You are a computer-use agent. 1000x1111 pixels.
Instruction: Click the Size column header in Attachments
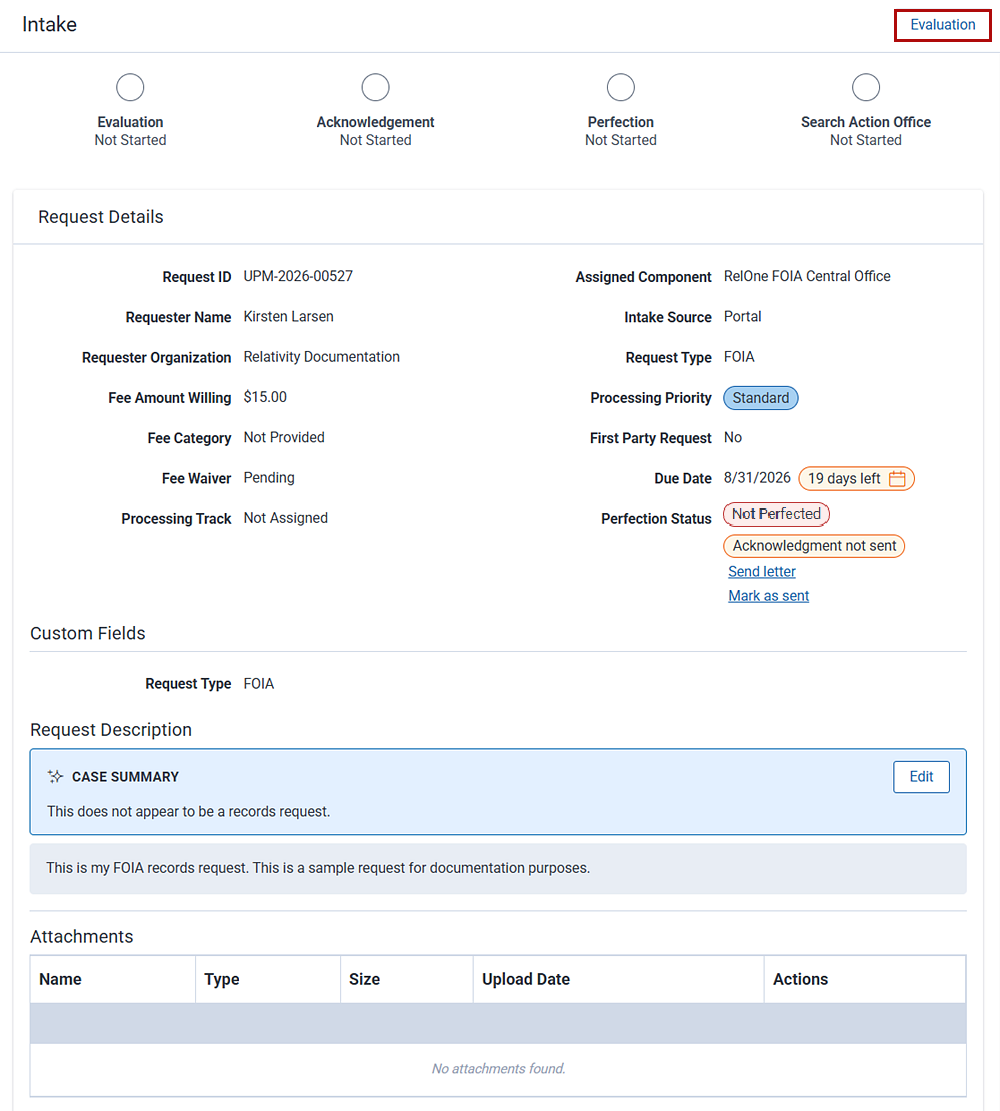pos(407,979)
